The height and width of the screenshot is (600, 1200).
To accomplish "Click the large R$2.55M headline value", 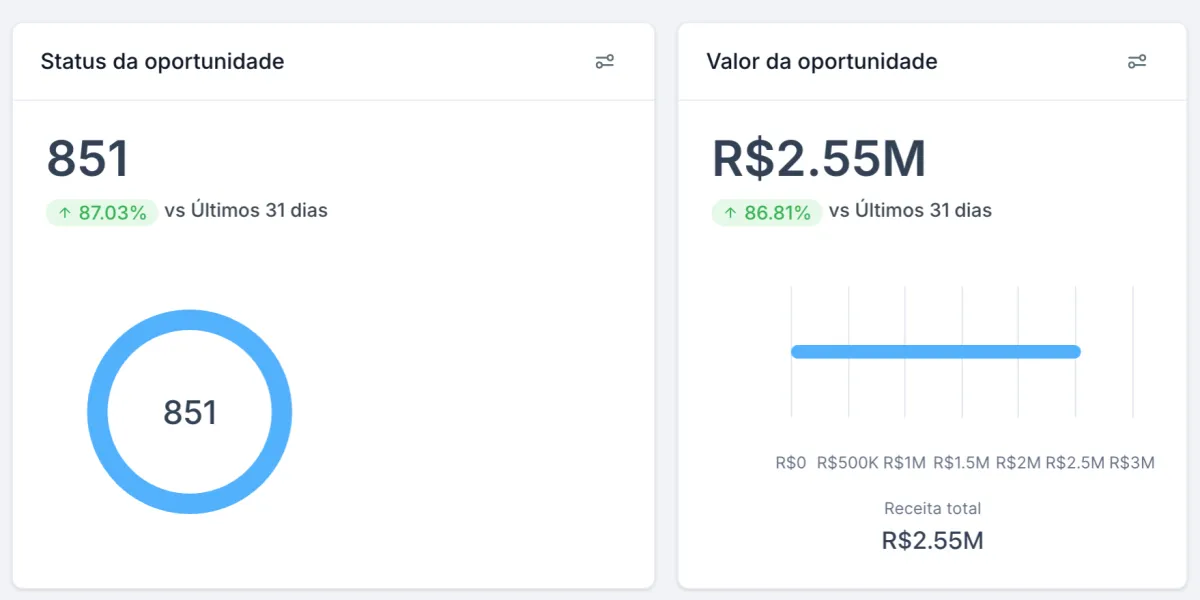I will (x=819, y=159).
